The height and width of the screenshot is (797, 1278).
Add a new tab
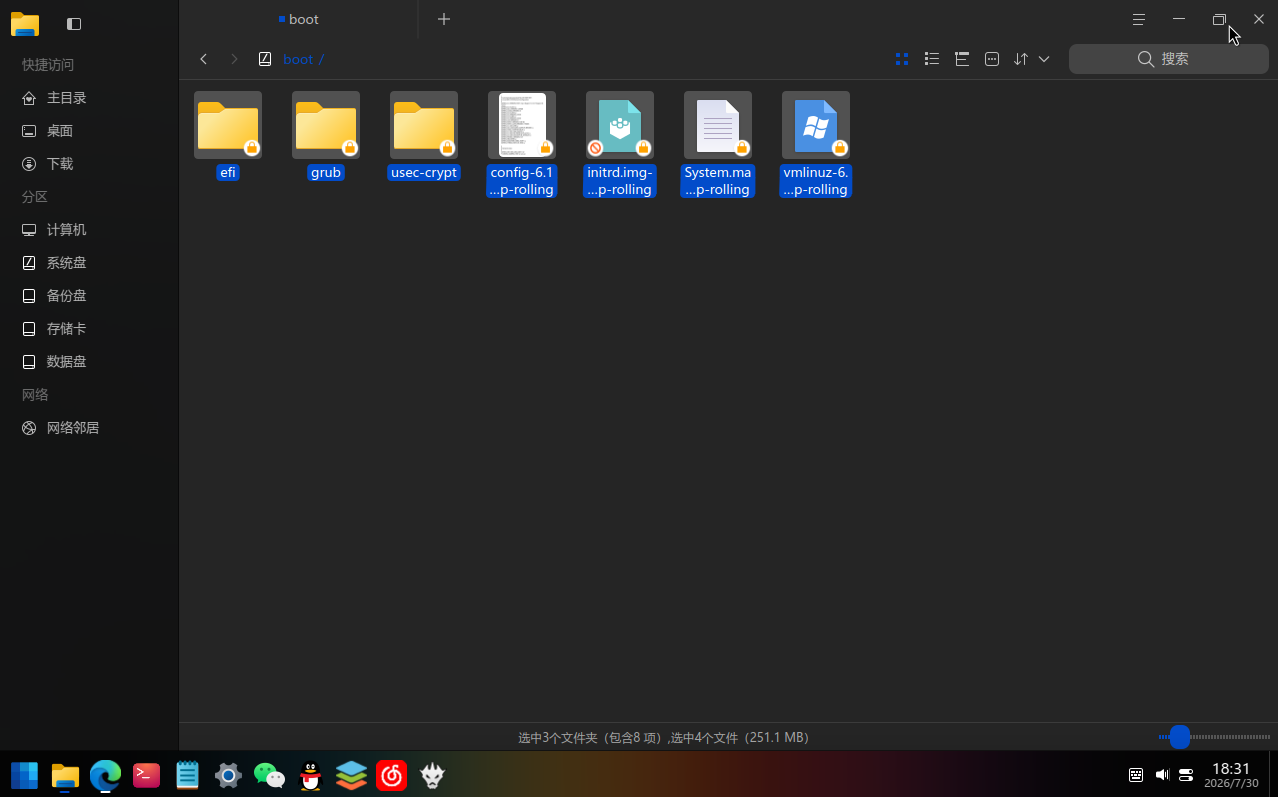pyautogui.click(x=444, y=19)
